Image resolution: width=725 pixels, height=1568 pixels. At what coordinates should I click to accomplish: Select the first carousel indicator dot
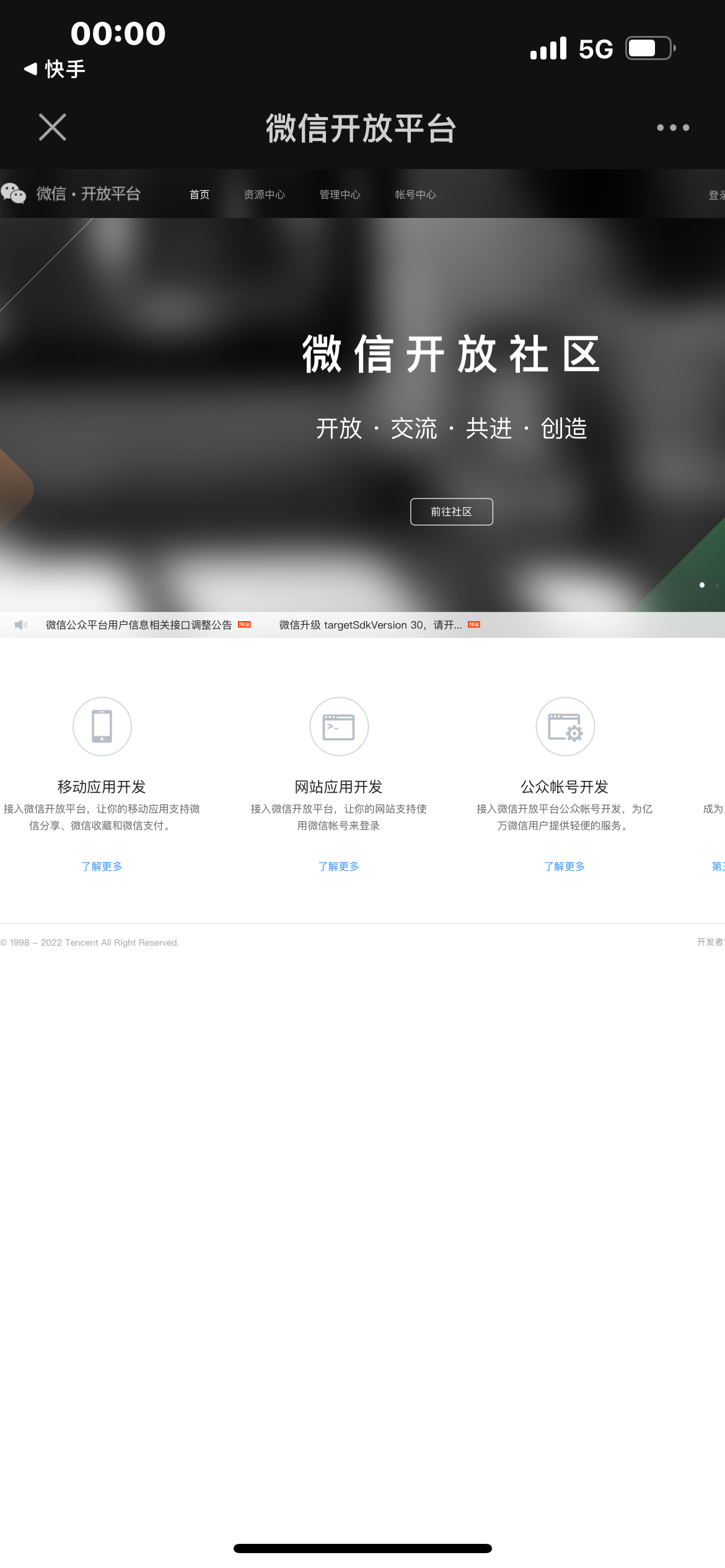[x=702, y=585]
